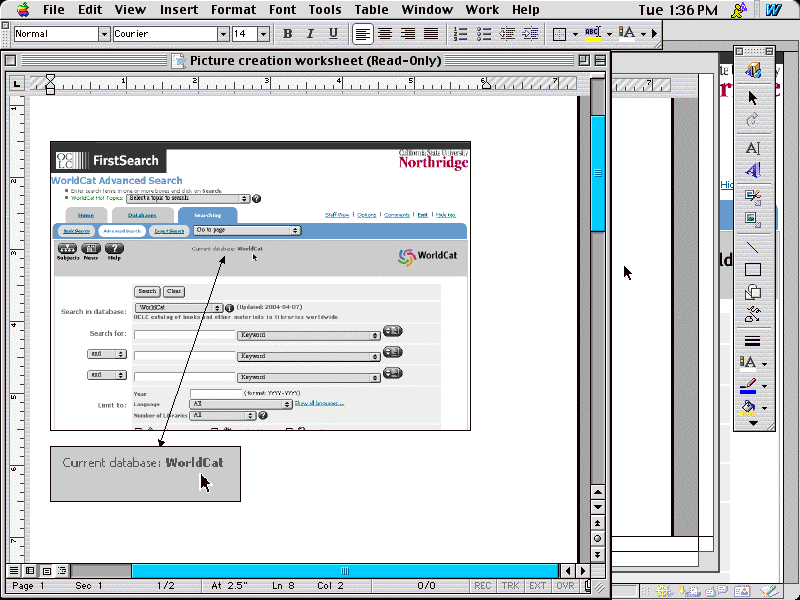Open the File menu
Screen dimensions: 800x600
(x=54, y=10)
